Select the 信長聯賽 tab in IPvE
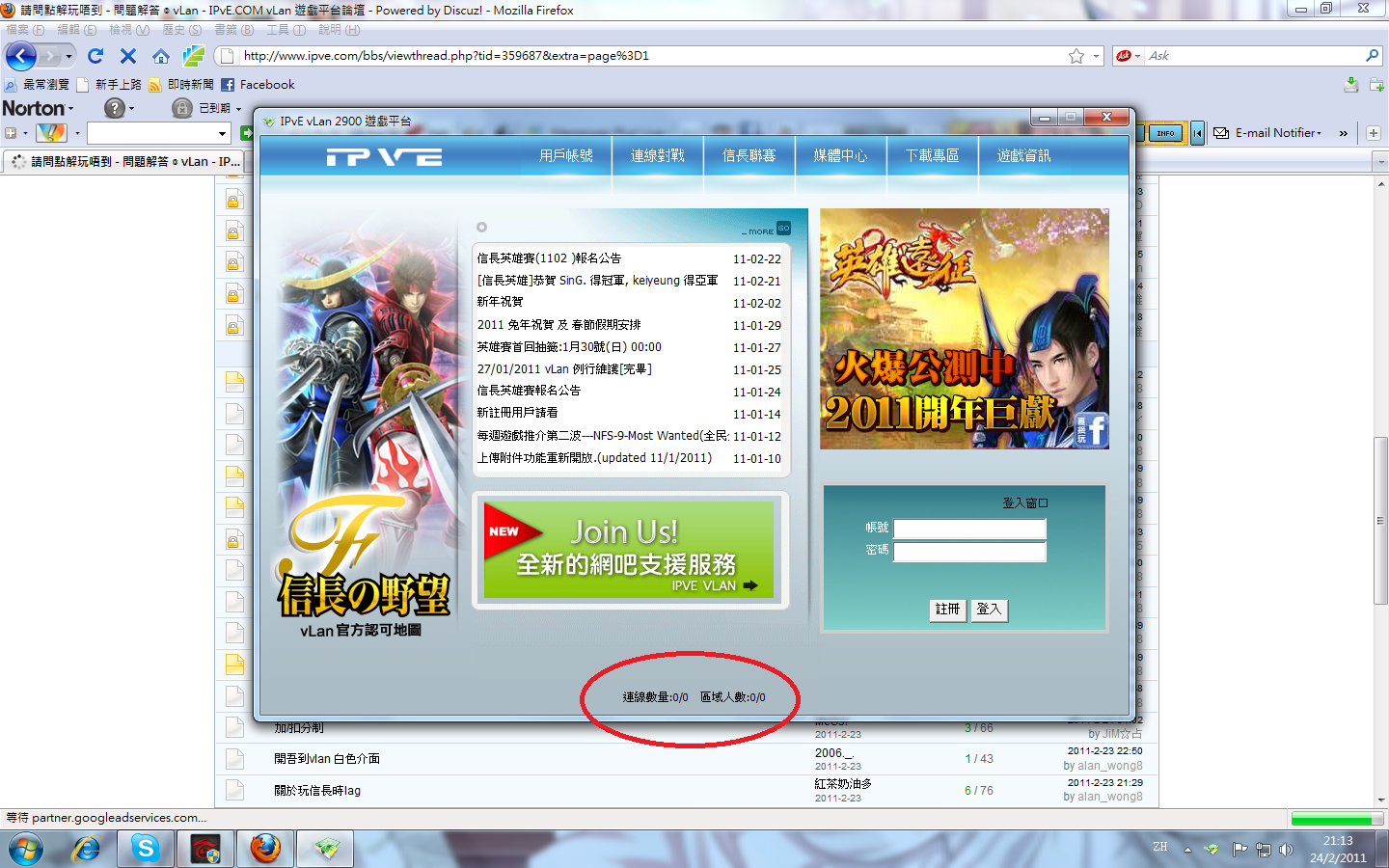Image resolution: width=1389 pixels, height=868 pixels. click(749, 155)
